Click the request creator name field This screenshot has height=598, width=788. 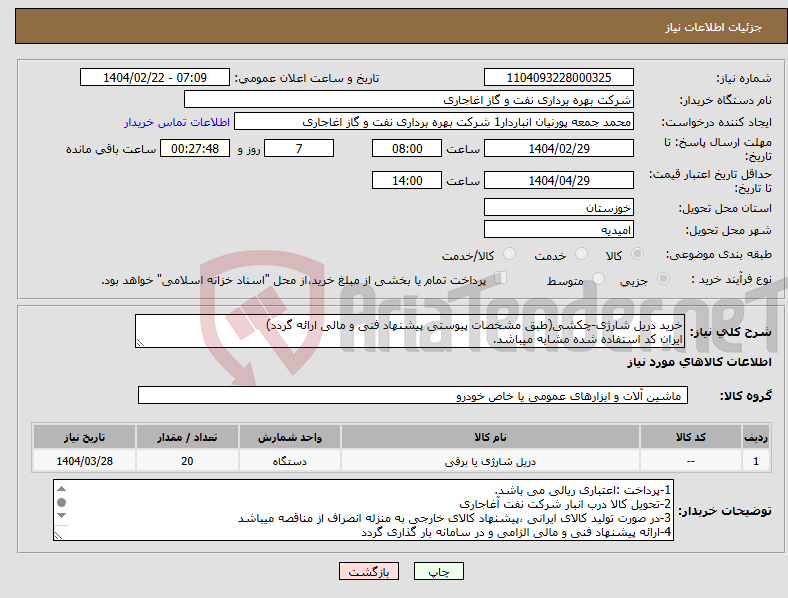click(434, 122)
